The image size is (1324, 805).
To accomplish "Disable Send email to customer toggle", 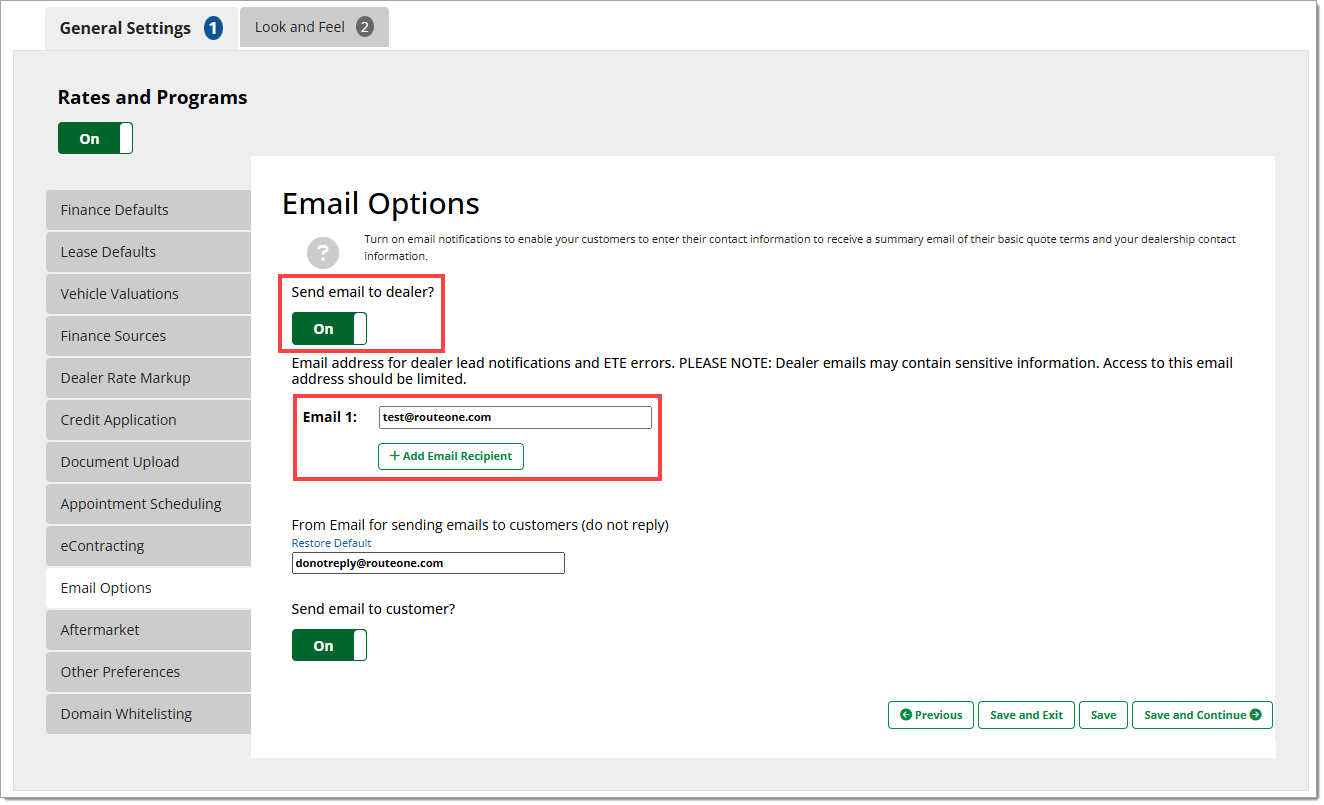I will (x=329, y=646).
